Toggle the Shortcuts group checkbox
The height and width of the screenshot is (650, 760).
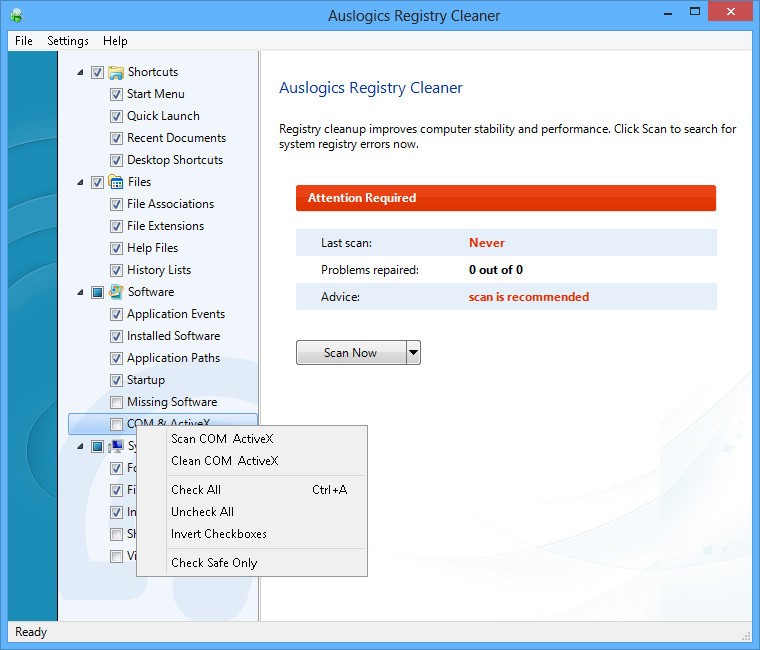click(97, 73)
